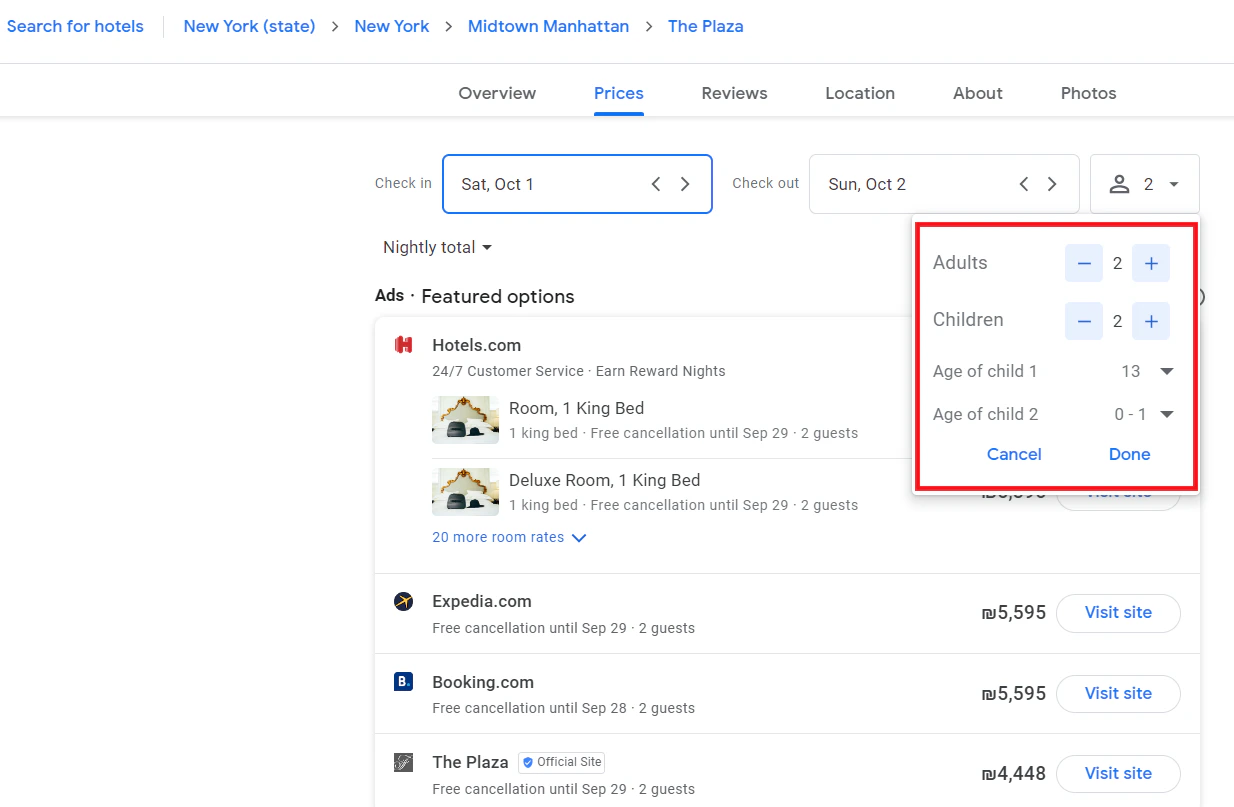Click the Booking.com logo icon
The image size is (1234, 807).
click(x=404, y=682)
